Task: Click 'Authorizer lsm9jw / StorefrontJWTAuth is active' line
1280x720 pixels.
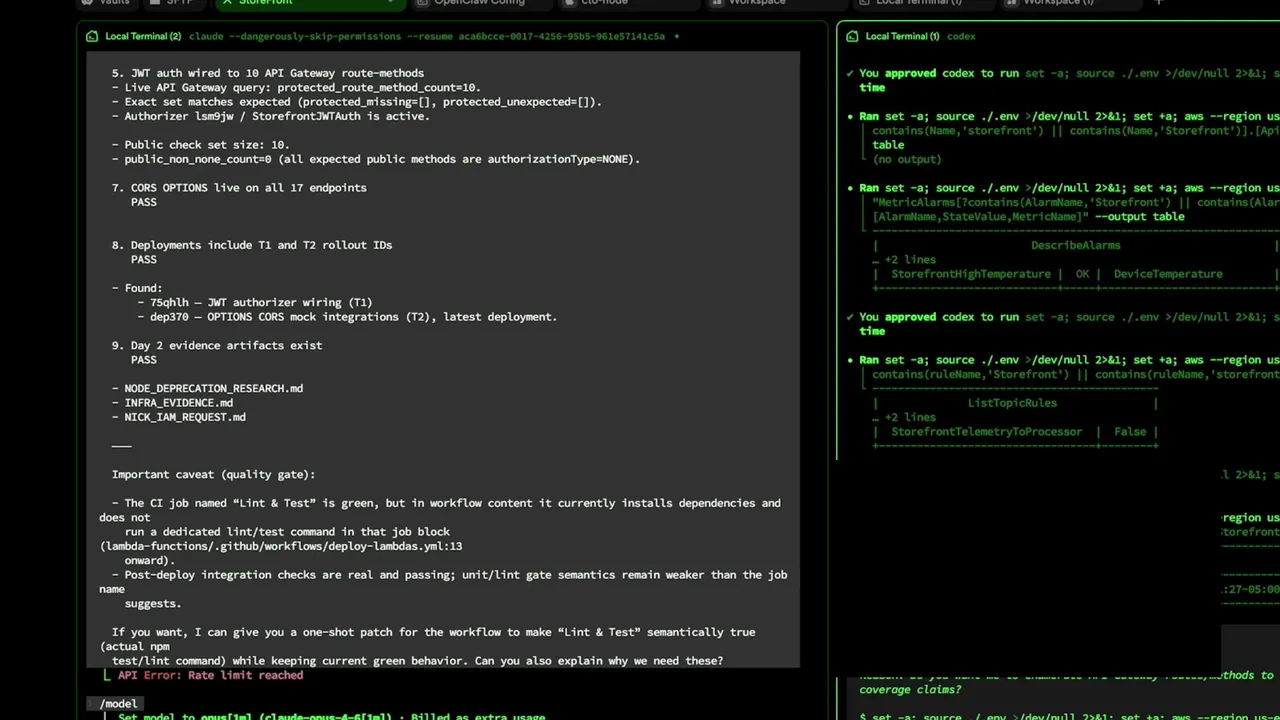Action: [x=271, y=116]
